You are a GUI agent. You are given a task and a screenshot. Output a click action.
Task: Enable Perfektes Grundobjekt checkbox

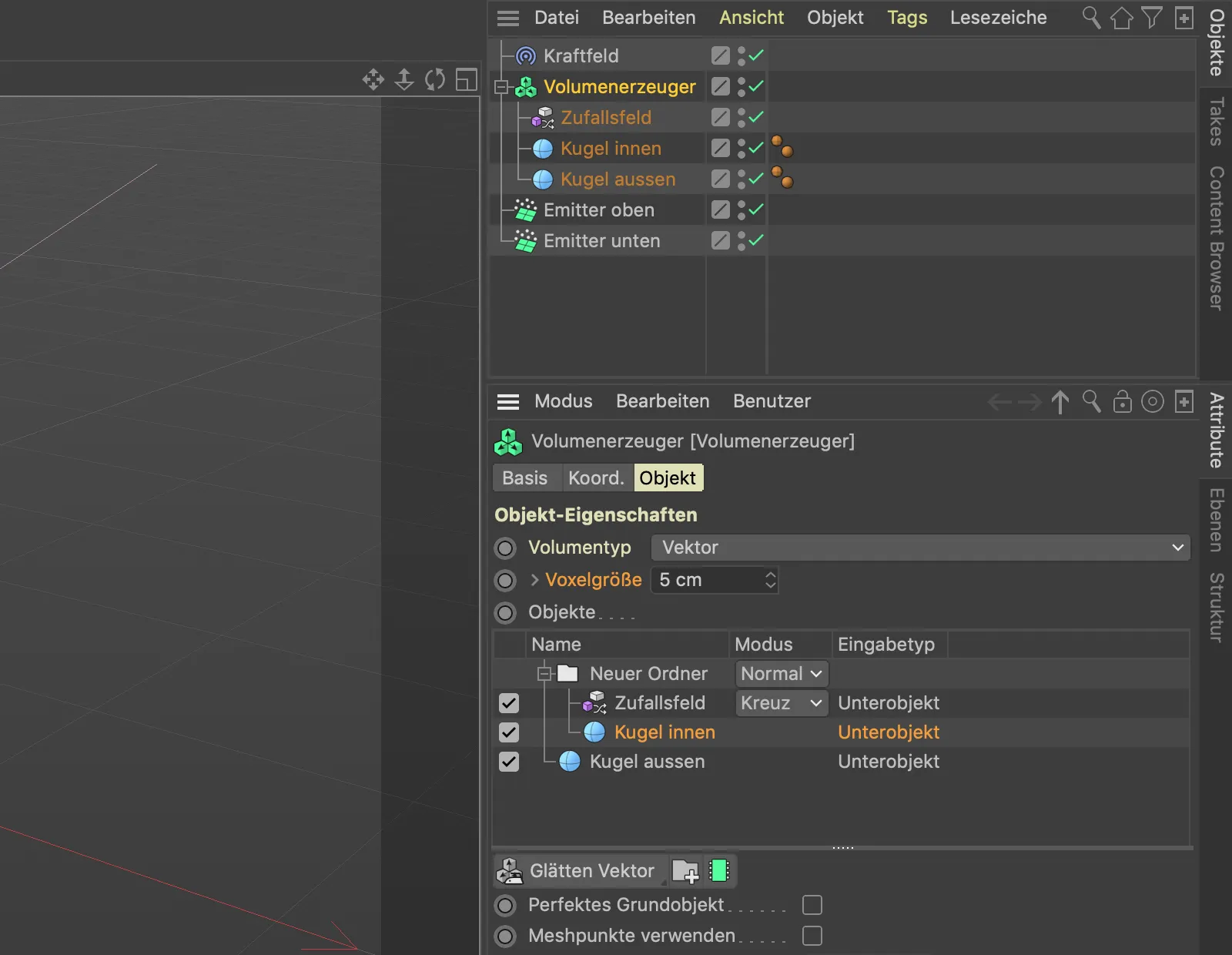[x=812, y=905]
